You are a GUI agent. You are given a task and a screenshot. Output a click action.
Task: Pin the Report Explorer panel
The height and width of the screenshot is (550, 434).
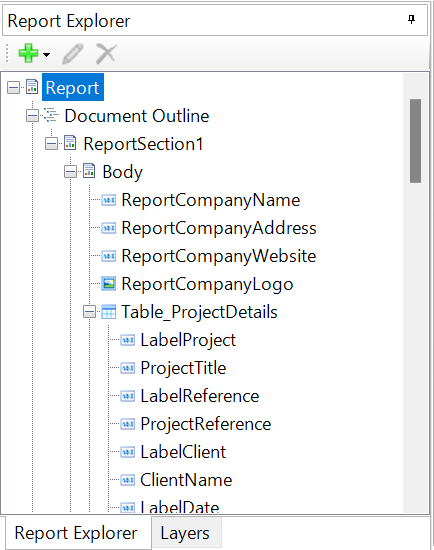coord(412,19)
